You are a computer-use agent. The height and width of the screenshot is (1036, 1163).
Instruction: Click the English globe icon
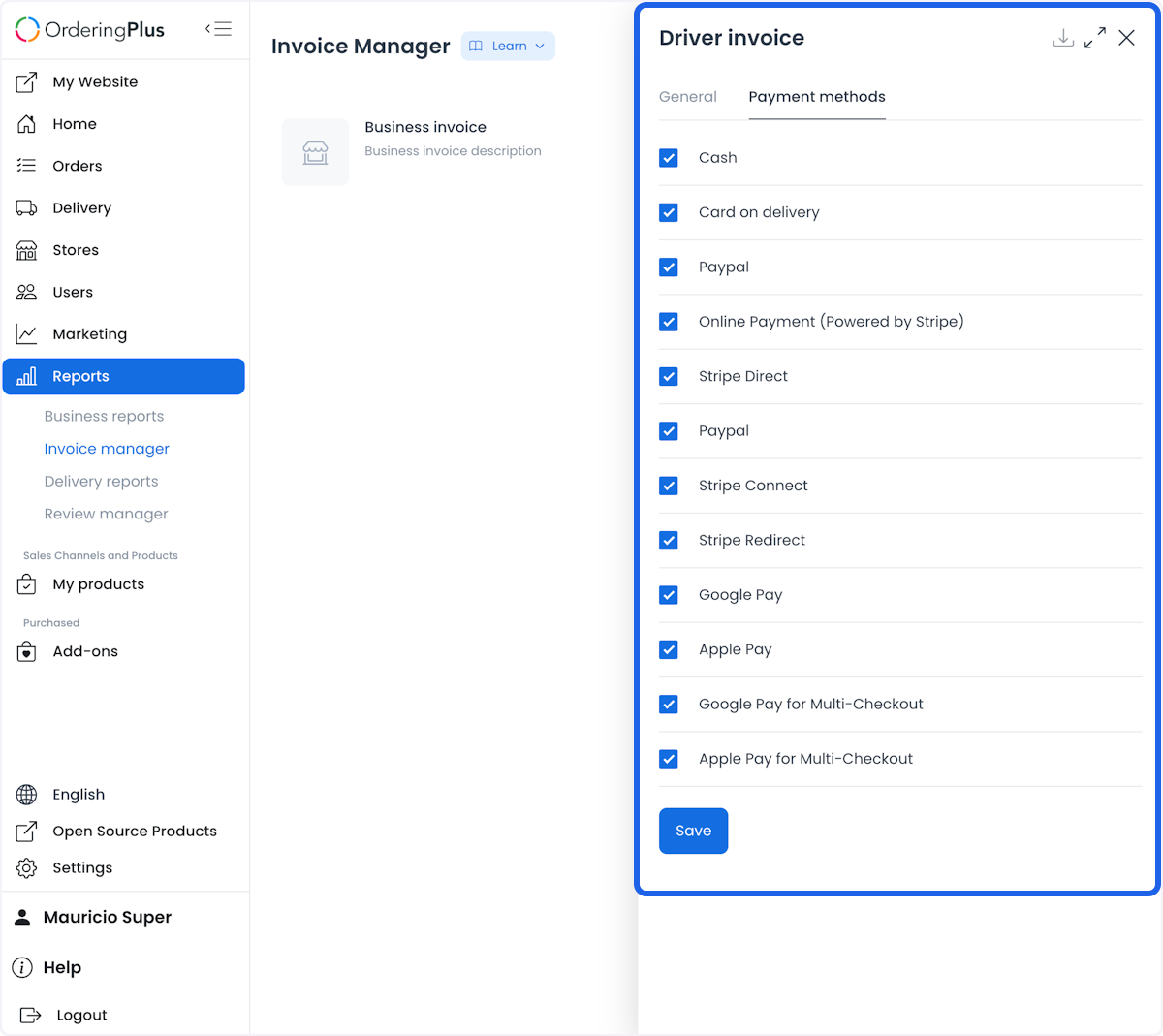pos(27,795)
